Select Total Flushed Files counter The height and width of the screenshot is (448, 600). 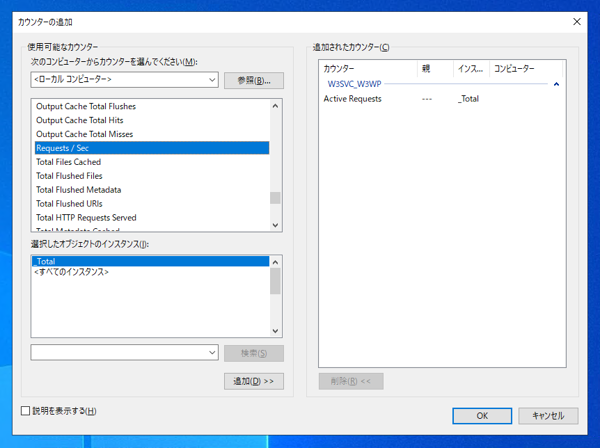click(x=152, y=176)
